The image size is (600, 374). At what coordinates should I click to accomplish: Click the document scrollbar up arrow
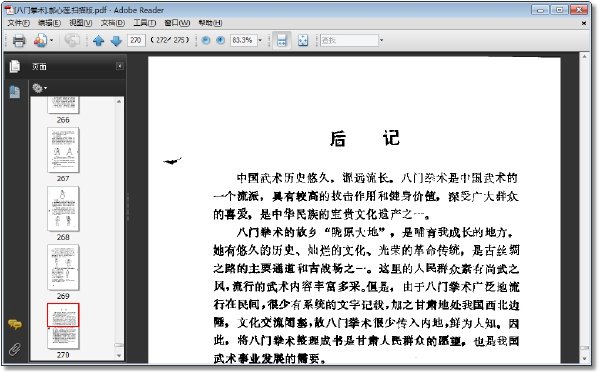pos(584,57)
